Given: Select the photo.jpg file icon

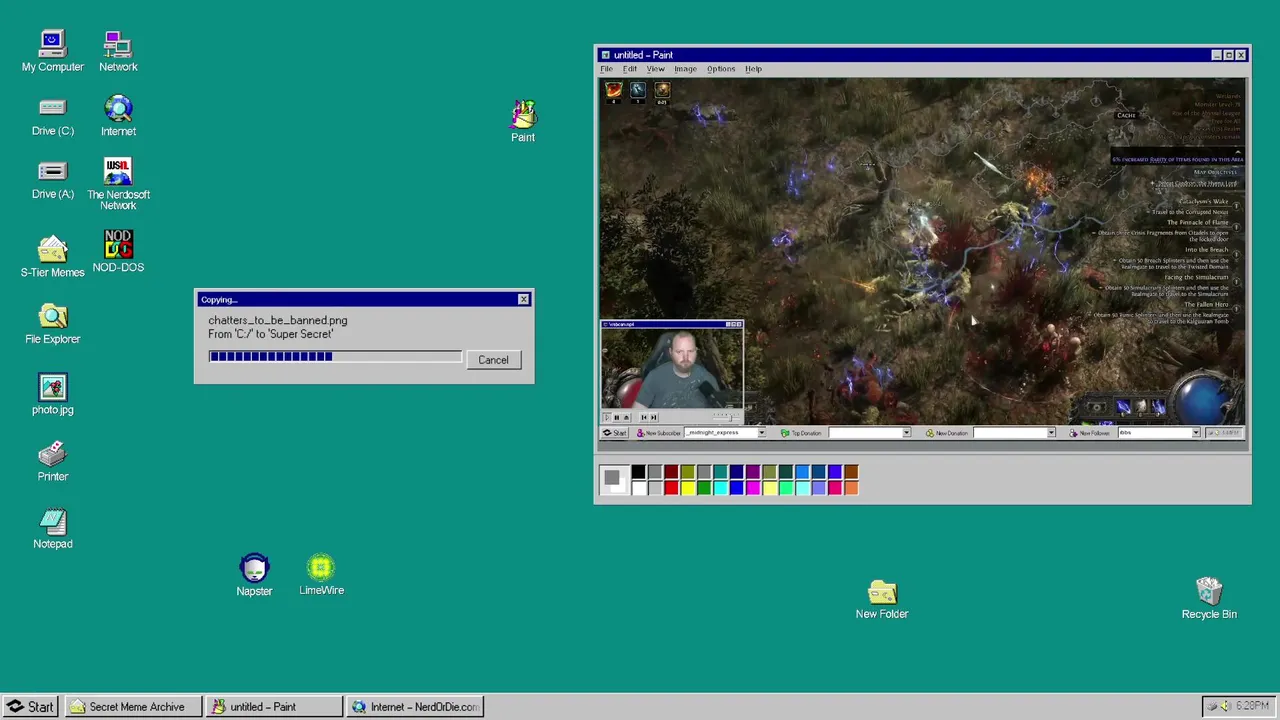Looking at the screenshot, I should 52,394.
